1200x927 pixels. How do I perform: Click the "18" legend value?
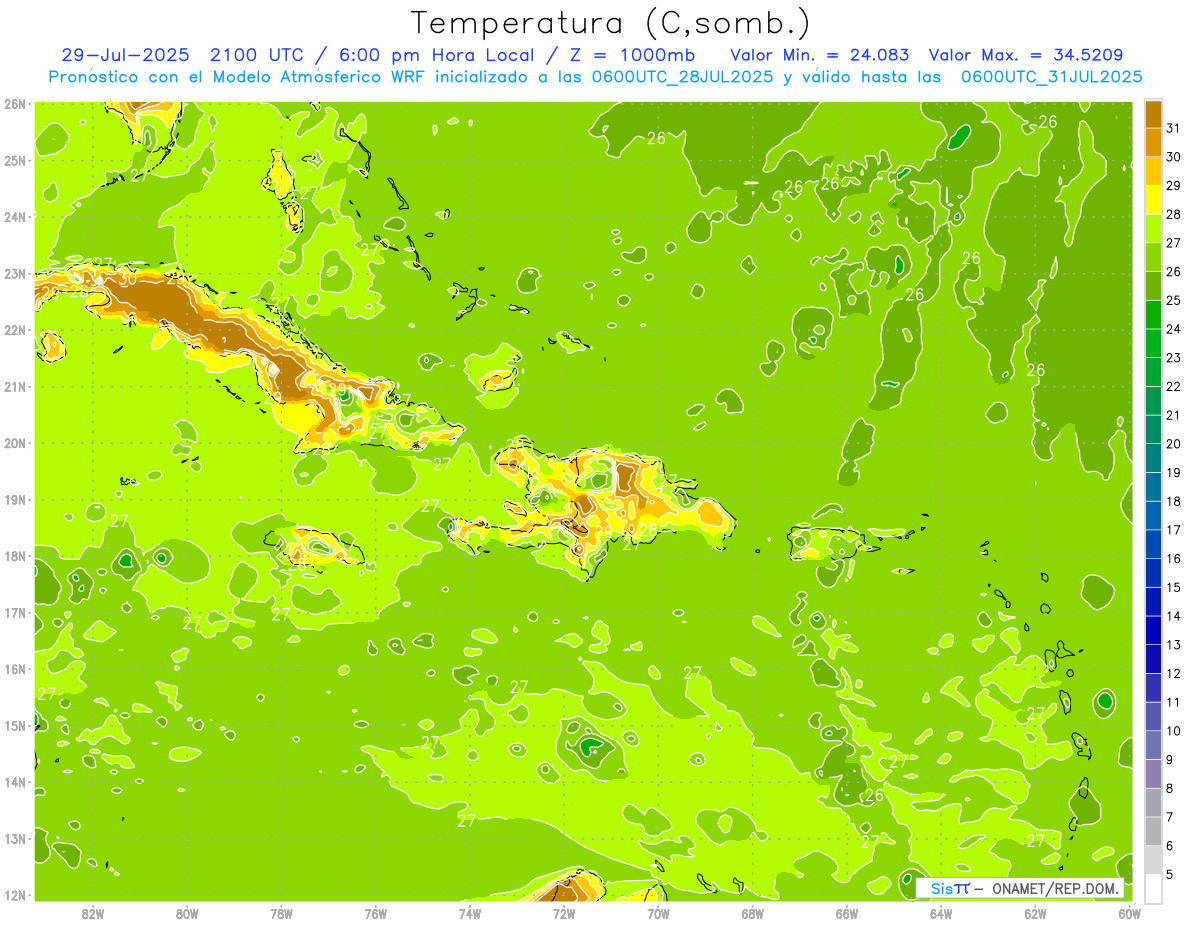point(1174,501)
